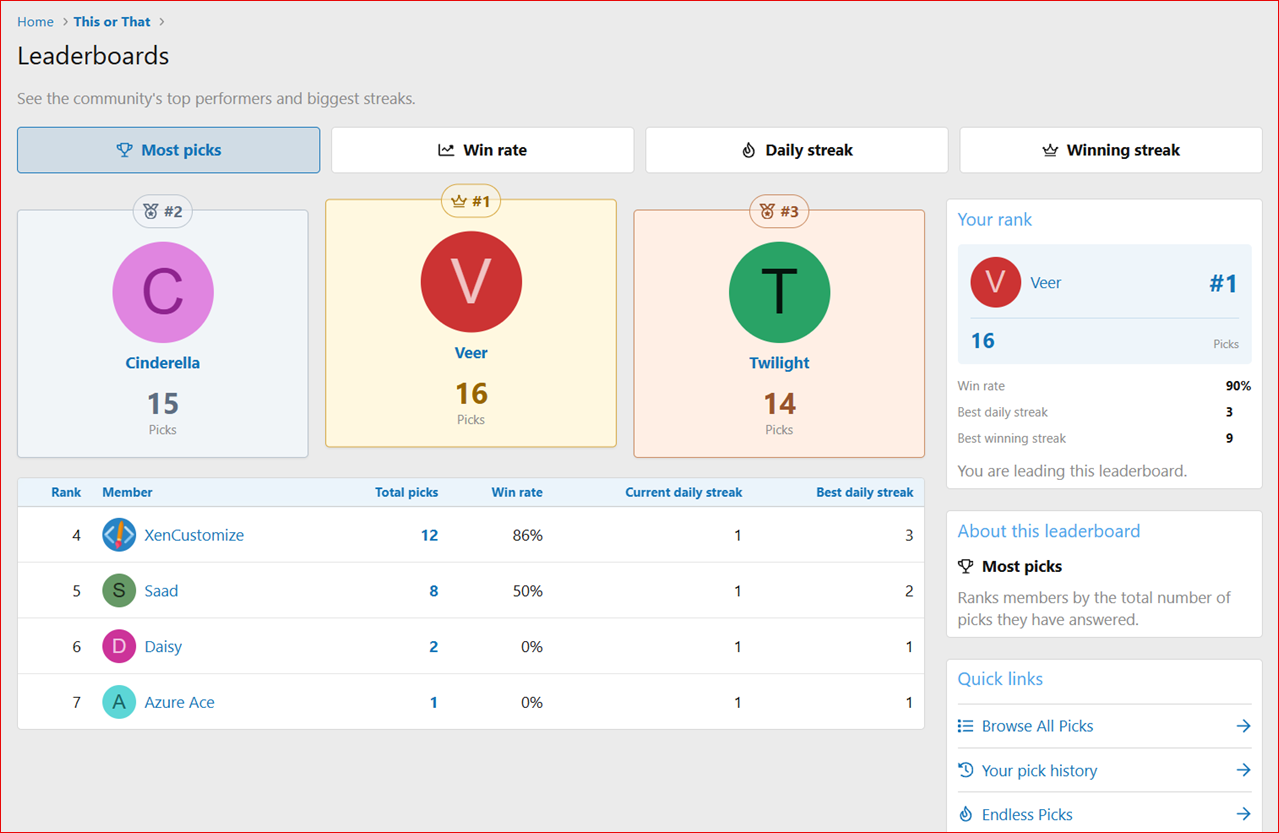Screen dimensions: 1279x833
Task: Click the arrow next to Browse All Picks
Action: coord(1243,726)
